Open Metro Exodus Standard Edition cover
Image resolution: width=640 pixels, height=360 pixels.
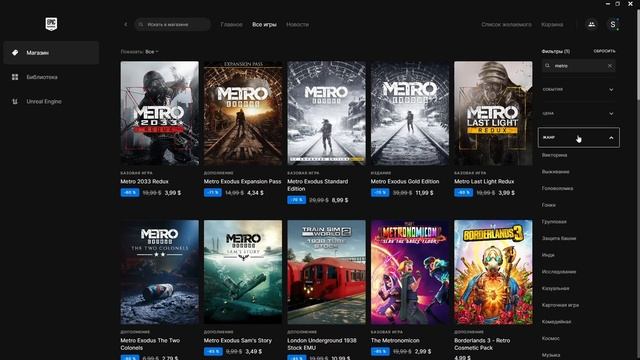[x=327, y=113]
